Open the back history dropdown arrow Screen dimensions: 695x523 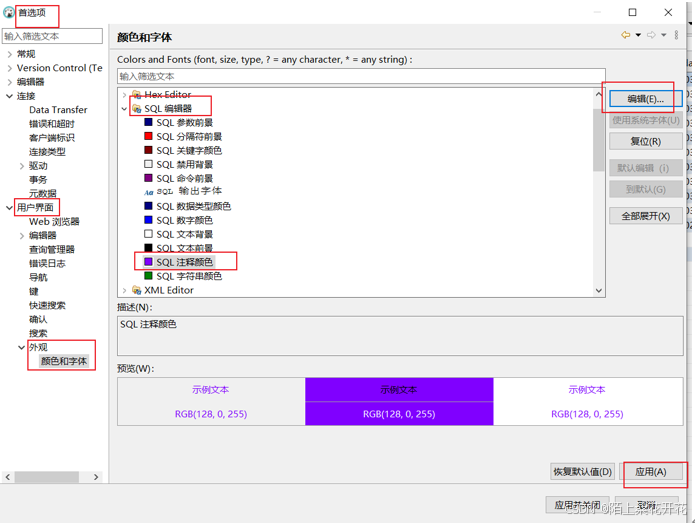pyautogui.click(x=638, y=35)
